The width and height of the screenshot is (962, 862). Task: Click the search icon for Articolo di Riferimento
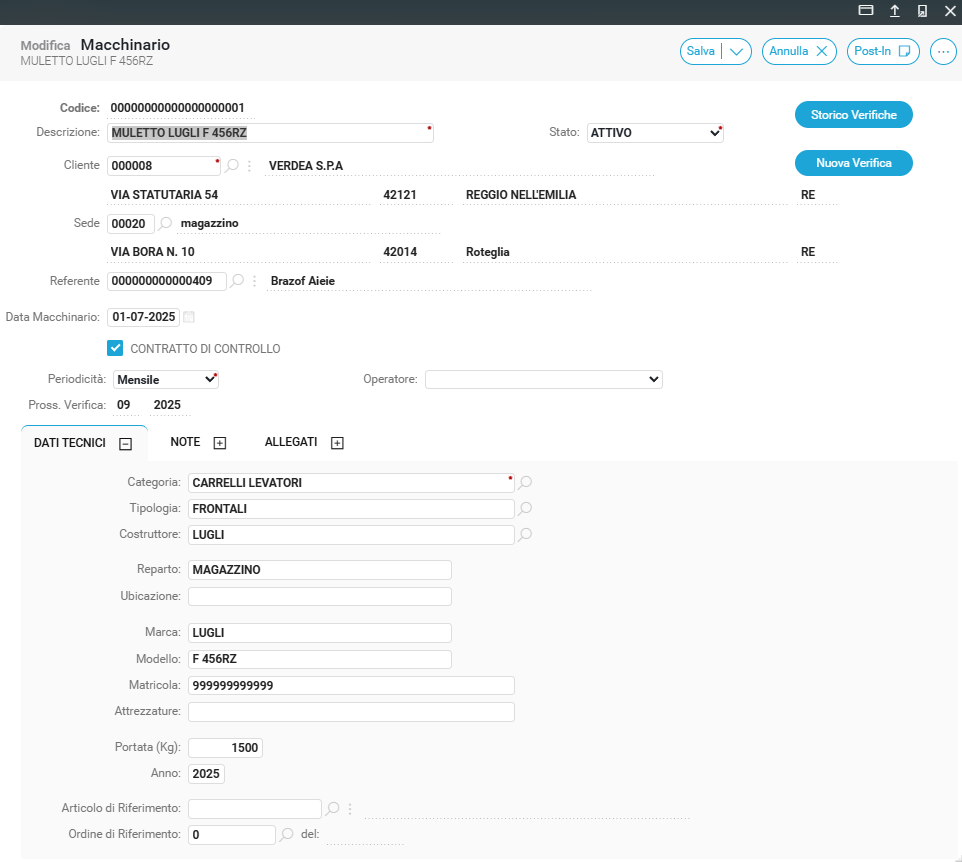click(x=333, y=809)
